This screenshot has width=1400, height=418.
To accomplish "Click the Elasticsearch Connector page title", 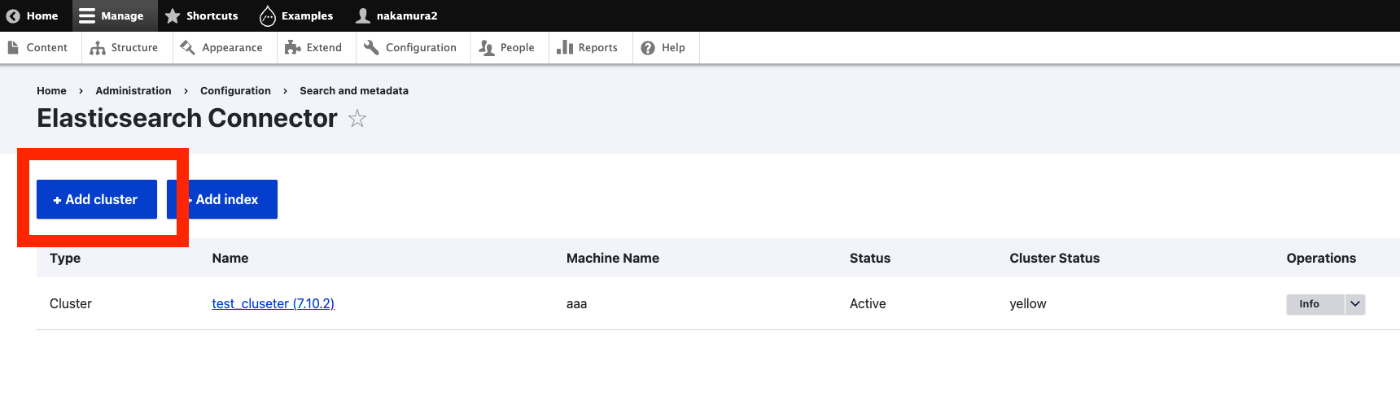I will point(187,119).
